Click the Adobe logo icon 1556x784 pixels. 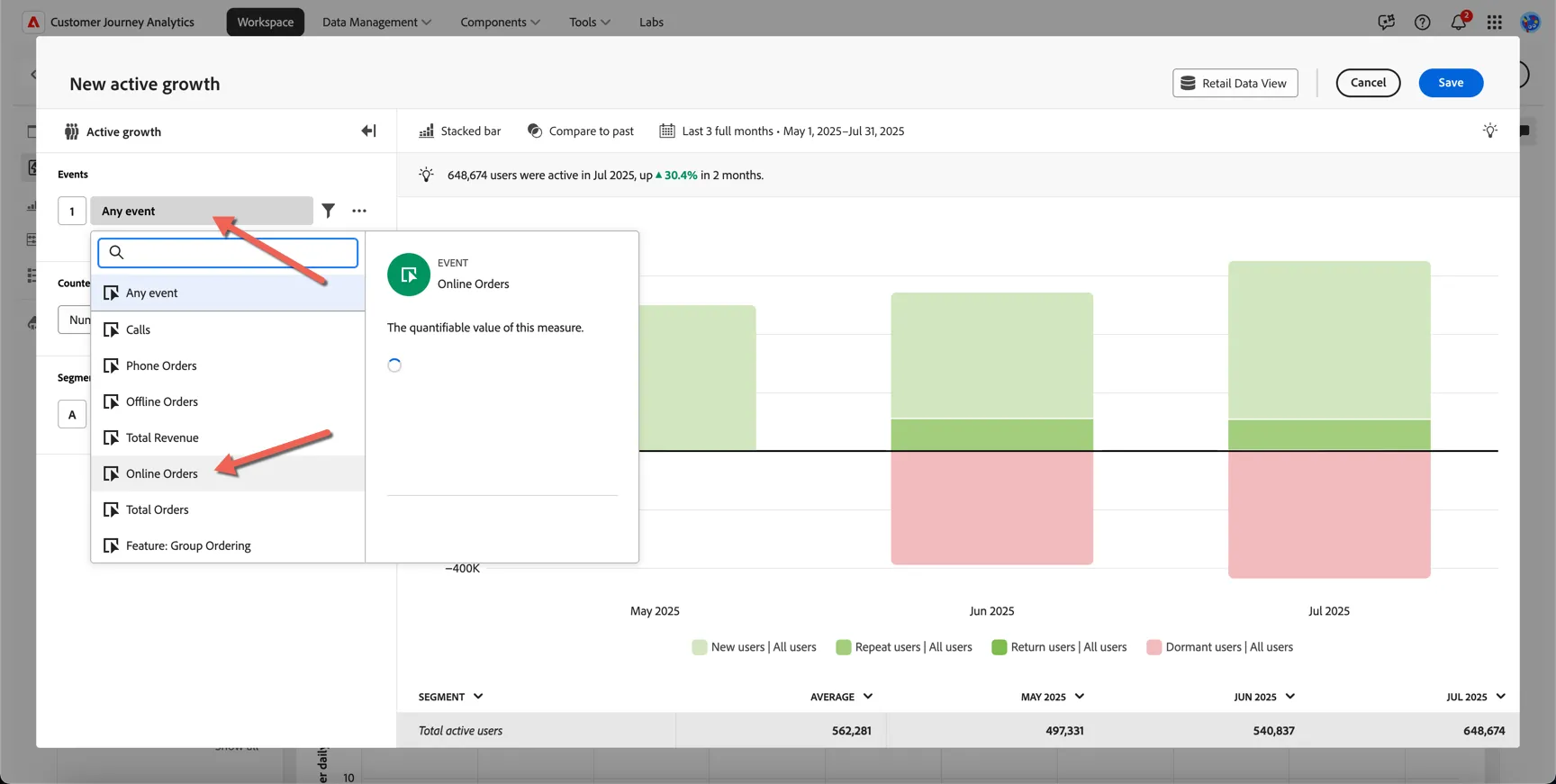point(33,22)
